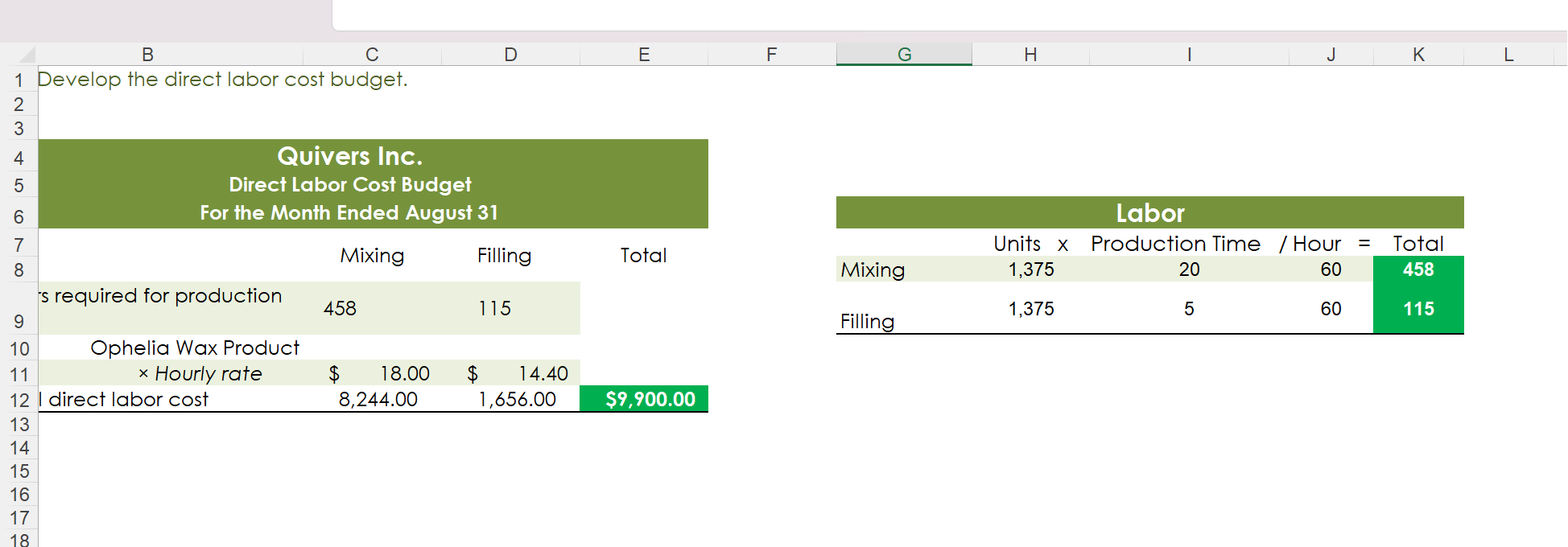1568x547 pixels.
Task: Click 'Direct Labor Cost Budget' heading
Action: pyautogui.click(x=349, y=184)
